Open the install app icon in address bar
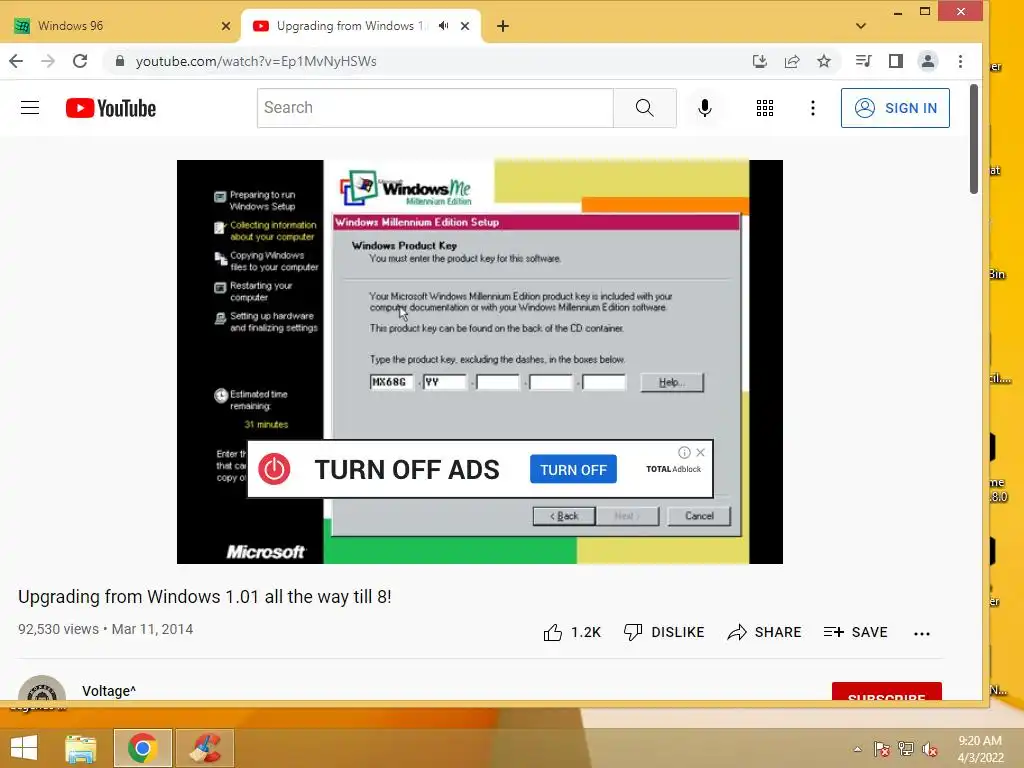Screen dimensions: 1024x768 click(x=760, y=61)
